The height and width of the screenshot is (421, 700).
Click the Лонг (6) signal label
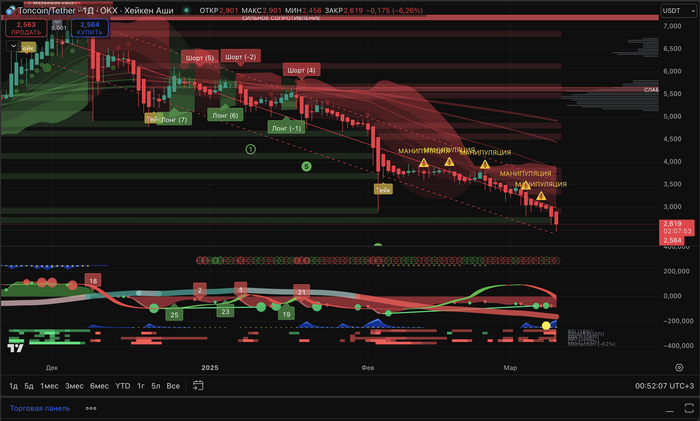click(x=225, y=115)
